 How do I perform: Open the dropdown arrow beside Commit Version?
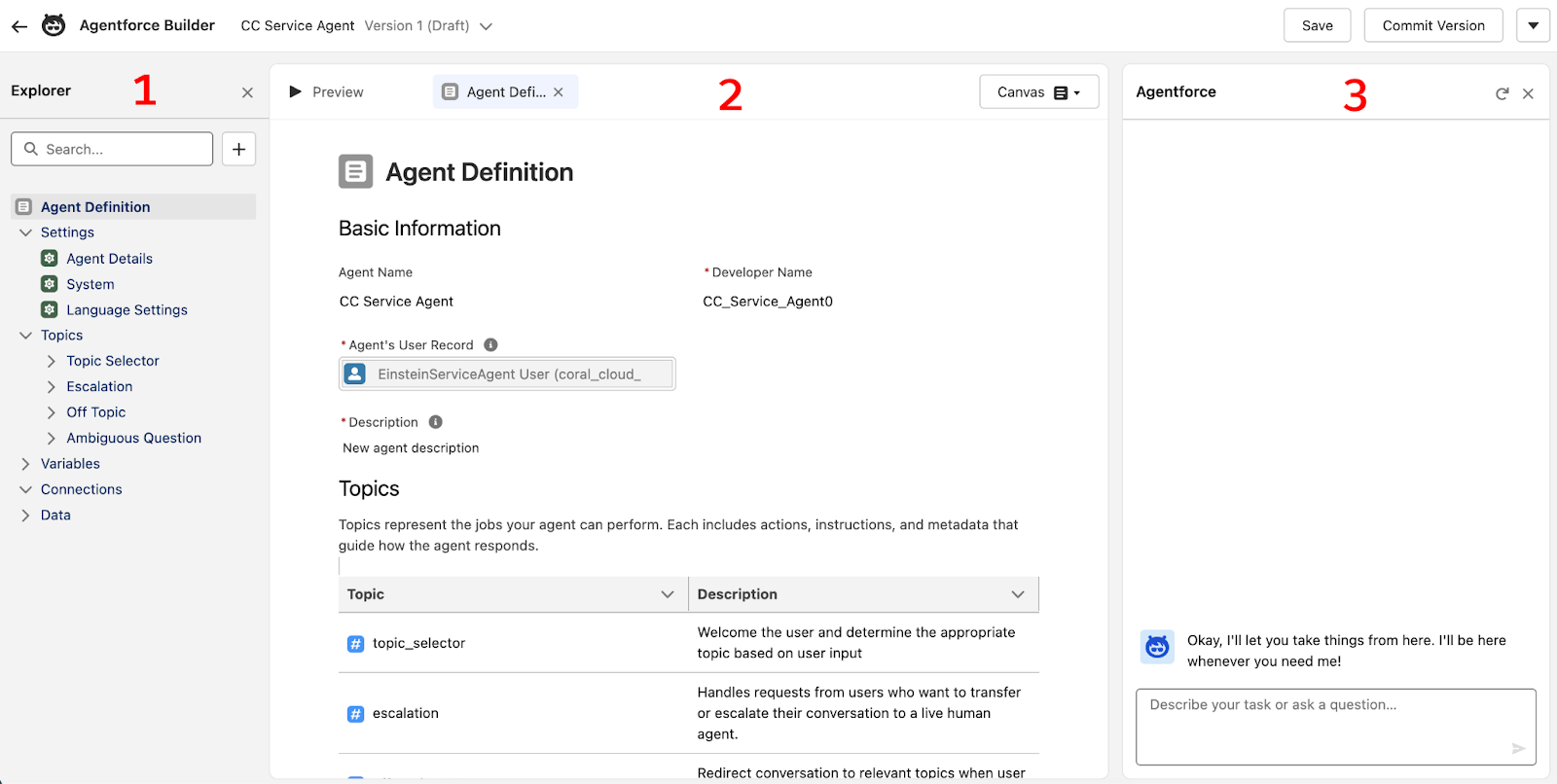point(1533,25)
